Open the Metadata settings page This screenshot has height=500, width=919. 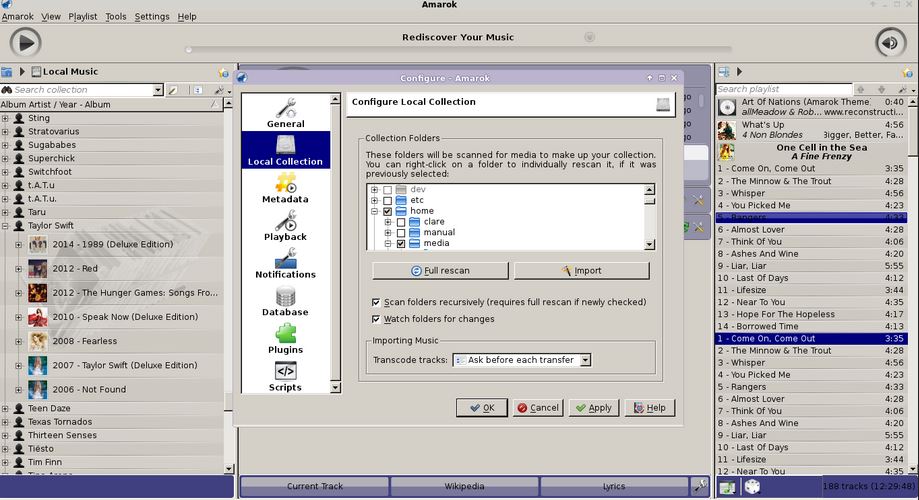285,188
